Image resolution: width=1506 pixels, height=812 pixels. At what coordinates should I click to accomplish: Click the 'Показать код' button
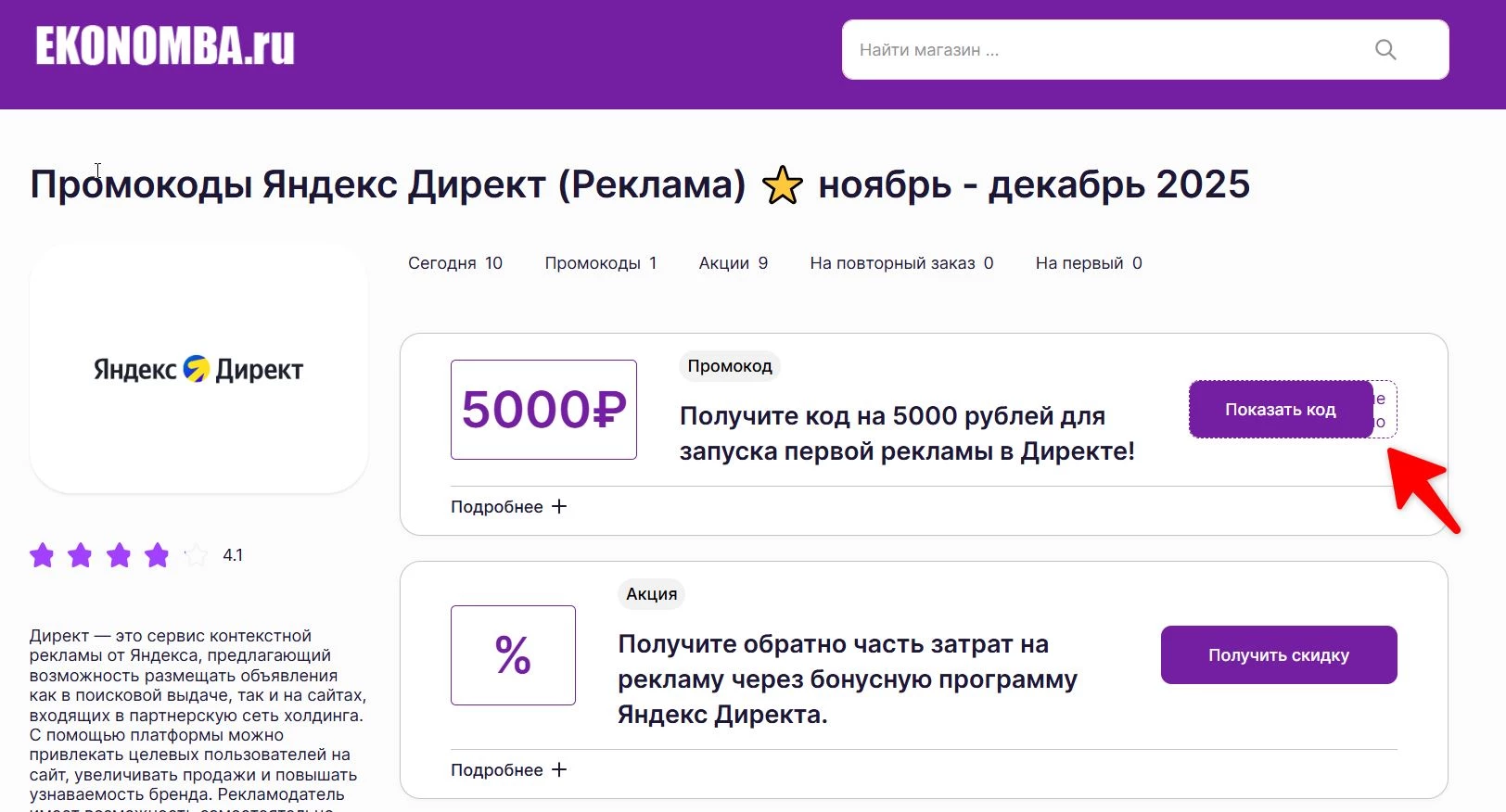(x=1281, y=410)
